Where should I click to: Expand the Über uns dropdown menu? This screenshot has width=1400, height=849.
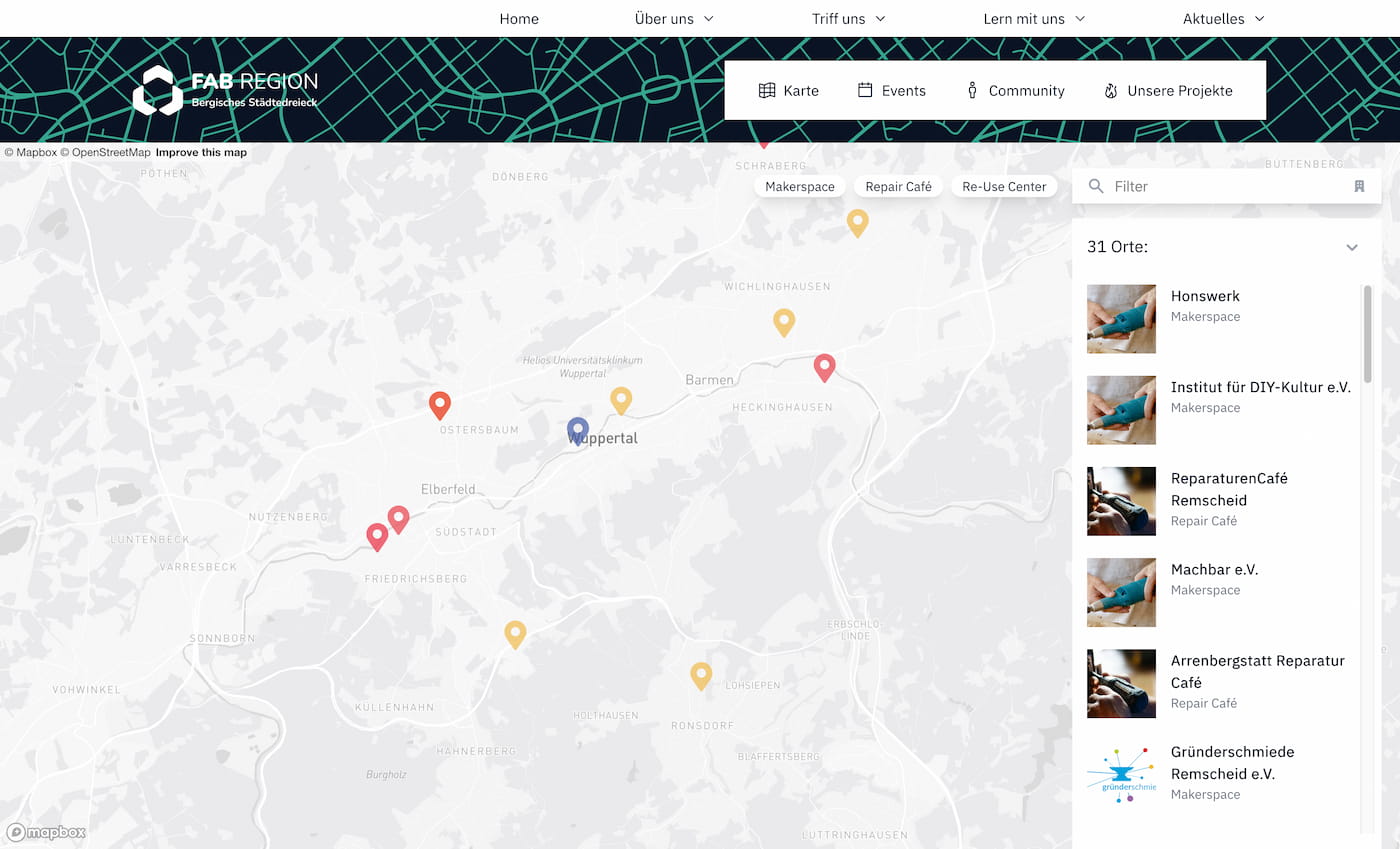pyautogui.click(x=674, y=18)
